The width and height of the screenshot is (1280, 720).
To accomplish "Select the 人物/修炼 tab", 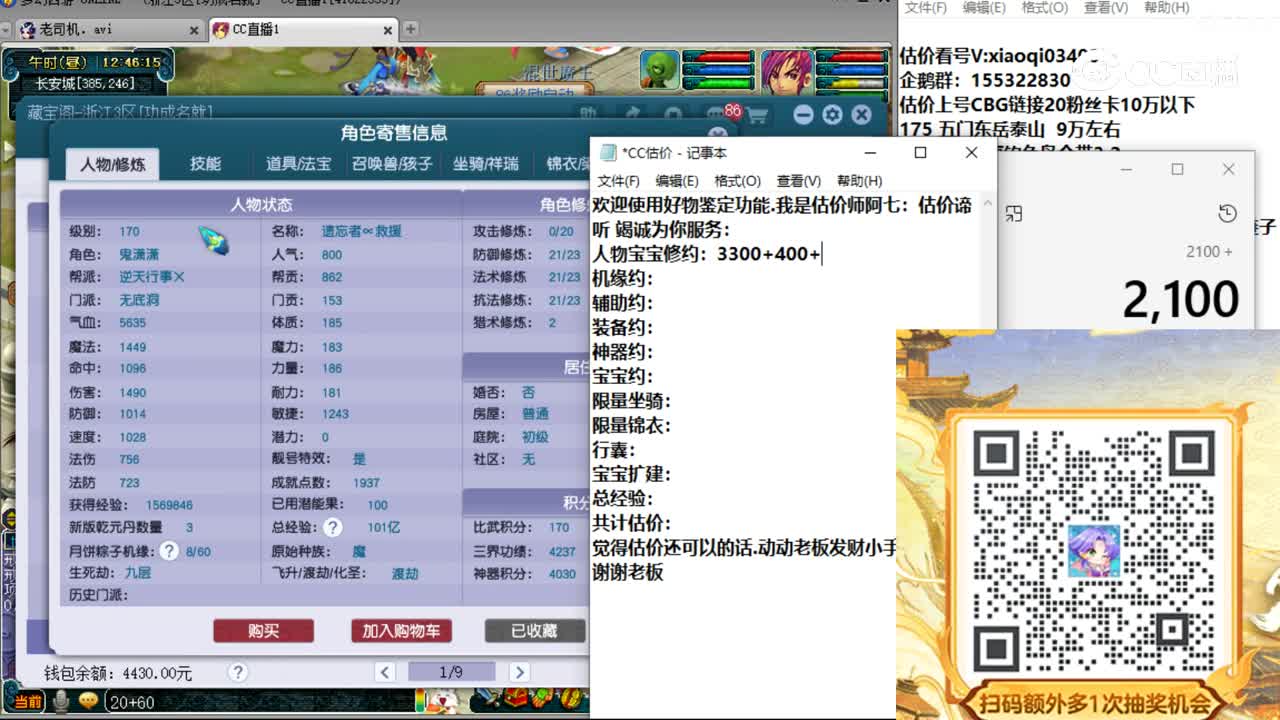I will [x=112, y=164].
